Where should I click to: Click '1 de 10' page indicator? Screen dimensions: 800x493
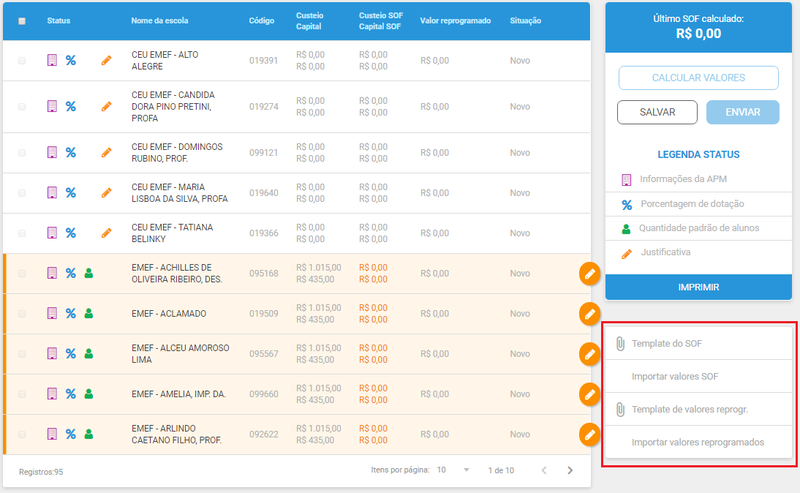pos(501,470)
